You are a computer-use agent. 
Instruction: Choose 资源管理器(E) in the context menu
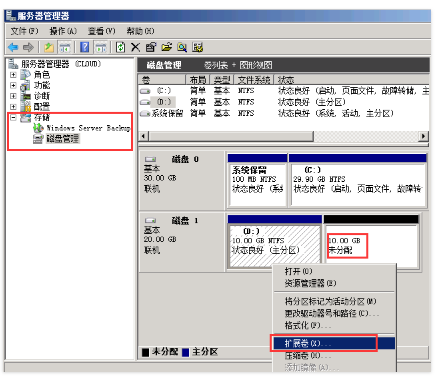[x=334, y=283]
